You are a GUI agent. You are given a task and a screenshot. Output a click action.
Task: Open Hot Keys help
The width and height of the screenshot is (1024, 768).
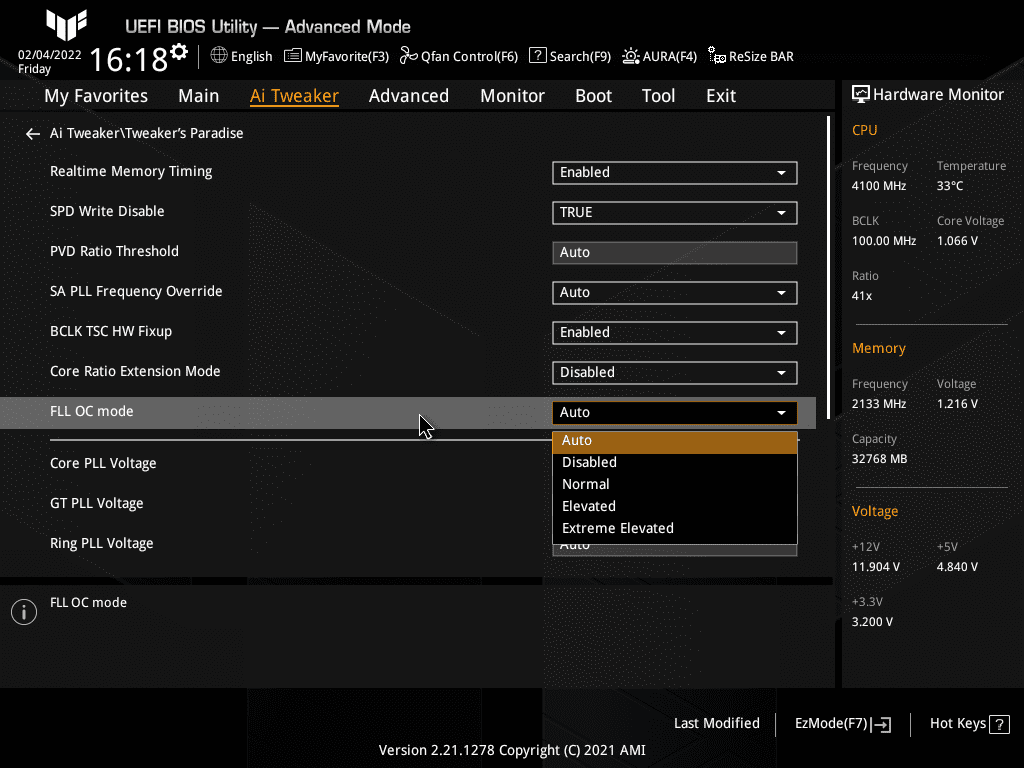969,724
